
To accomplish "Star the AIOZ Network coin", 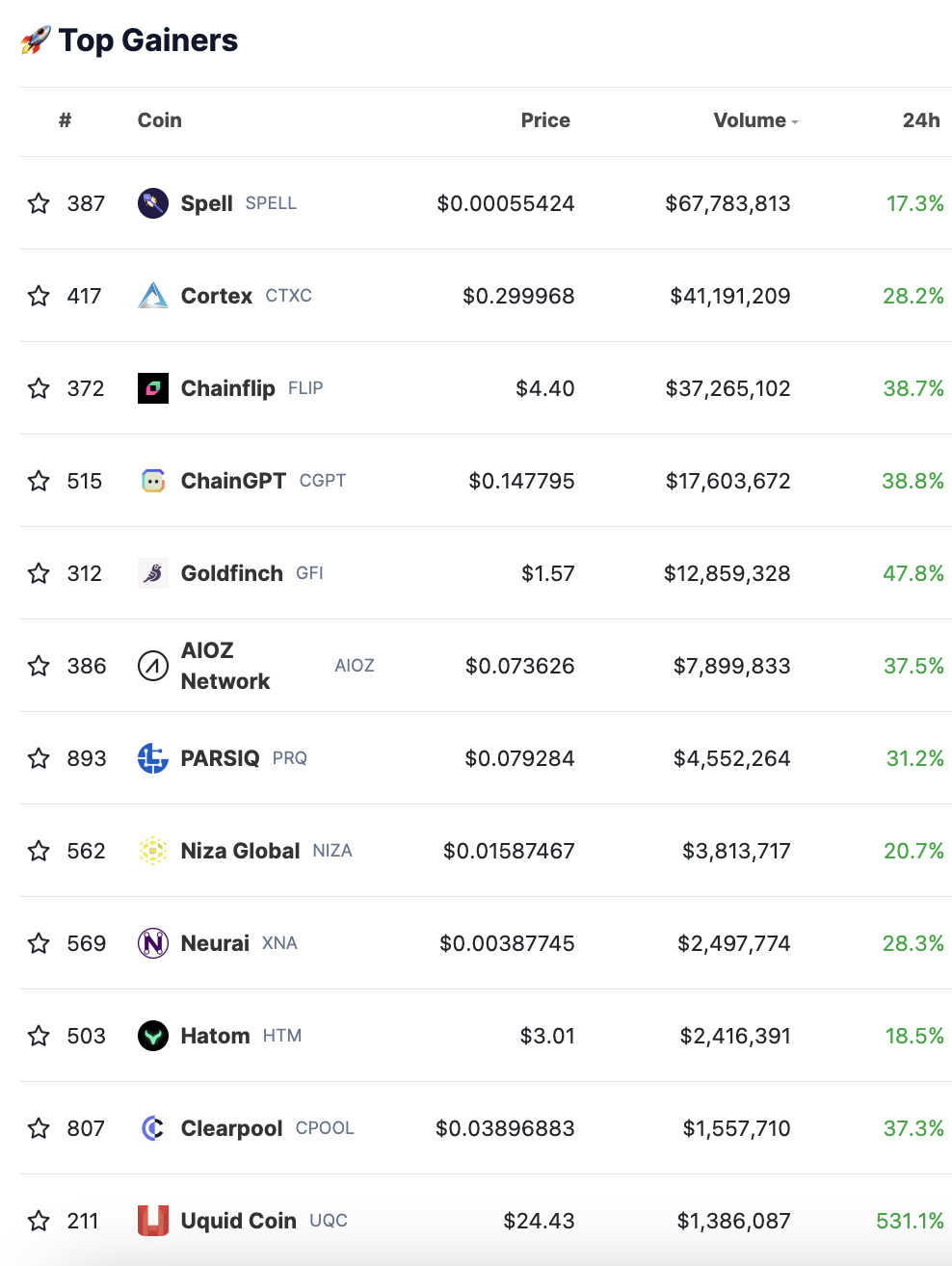I will click(x=39, y=666).
